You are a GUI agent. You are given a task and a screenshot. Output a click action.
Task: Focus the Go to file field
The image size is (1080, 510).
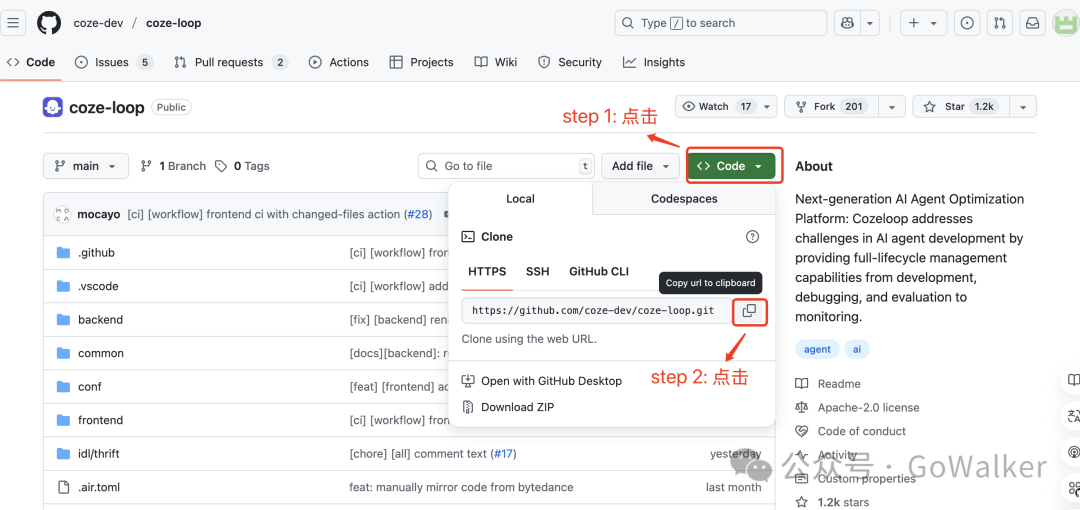coord(506,166)
